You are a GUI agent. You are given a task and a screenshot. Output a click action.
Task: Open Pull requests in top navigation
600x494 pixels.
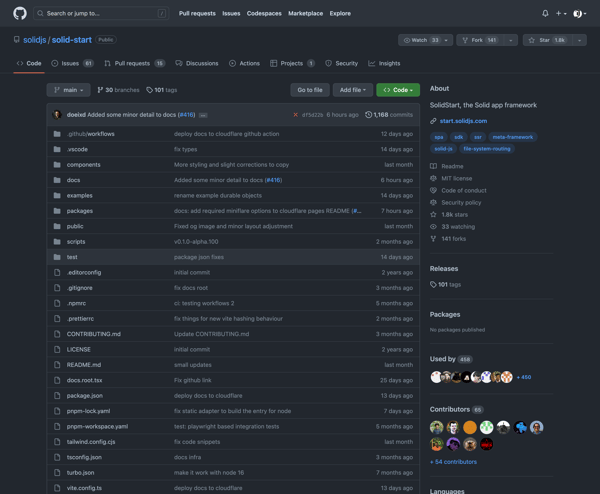pyautogui.click(x=197, y=13)
